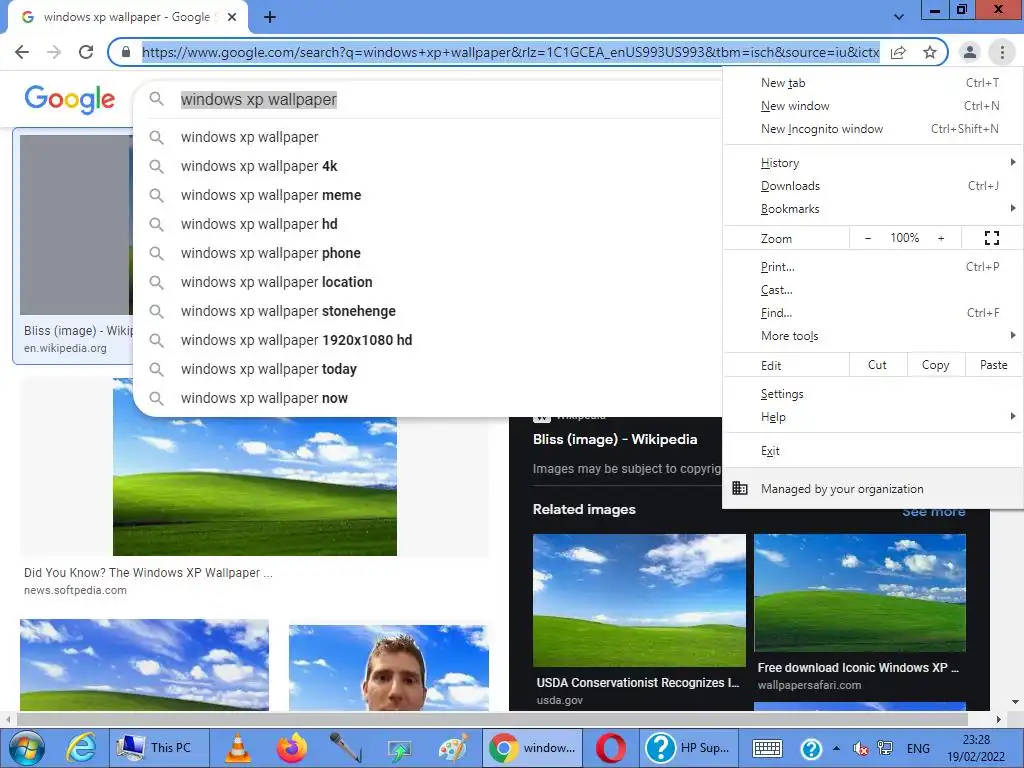Click the horizontal scrollbar at page bottom
The width and height of the screenshot is (1024, 768).
491,719
